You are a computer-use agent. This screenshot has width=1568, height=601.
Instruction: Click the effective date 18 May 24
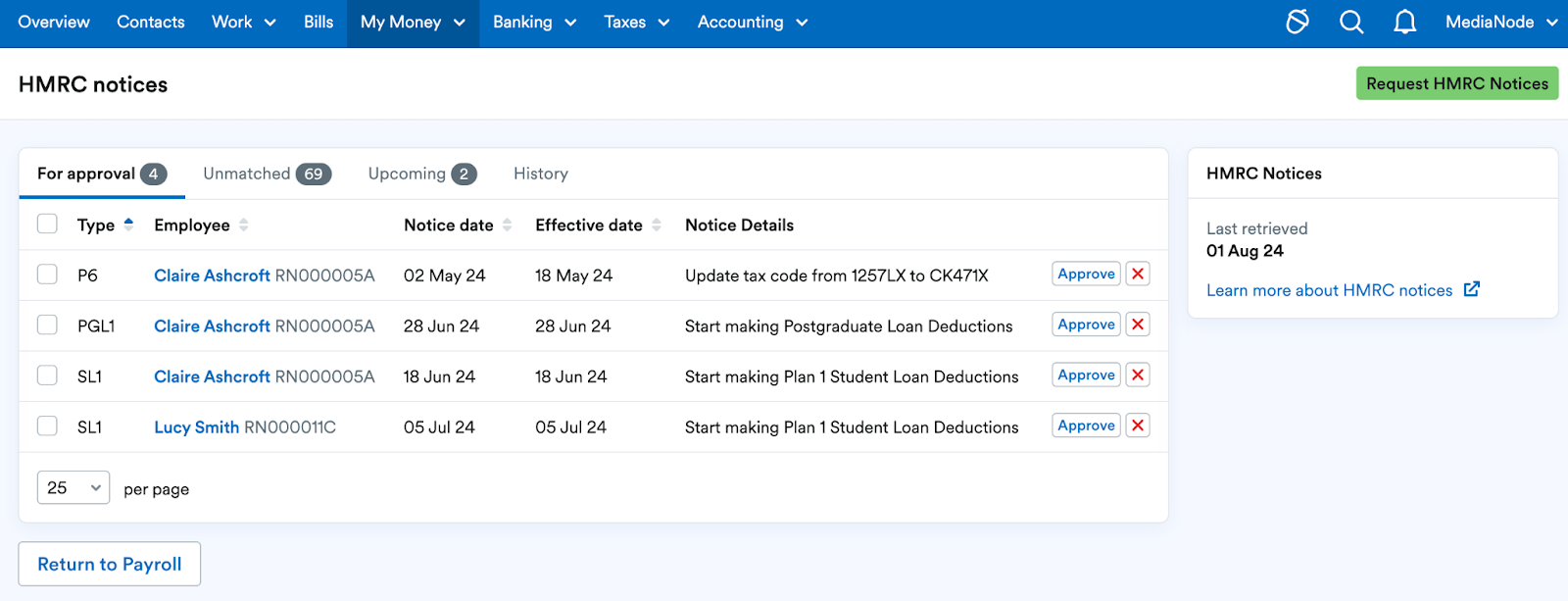point(573,275)
